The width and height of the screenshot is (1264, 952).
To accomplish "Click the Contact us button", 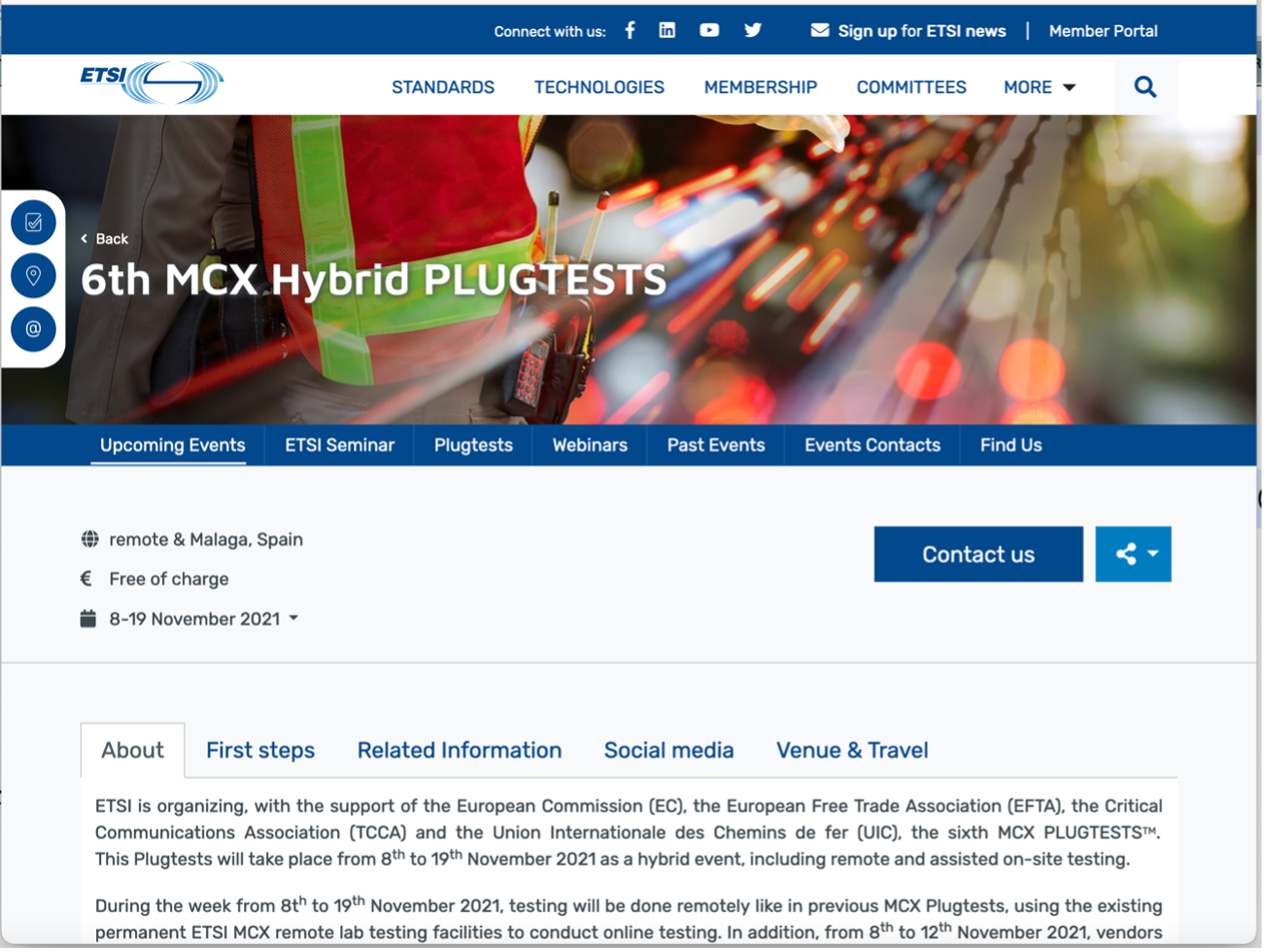I will tap(978, 555).
